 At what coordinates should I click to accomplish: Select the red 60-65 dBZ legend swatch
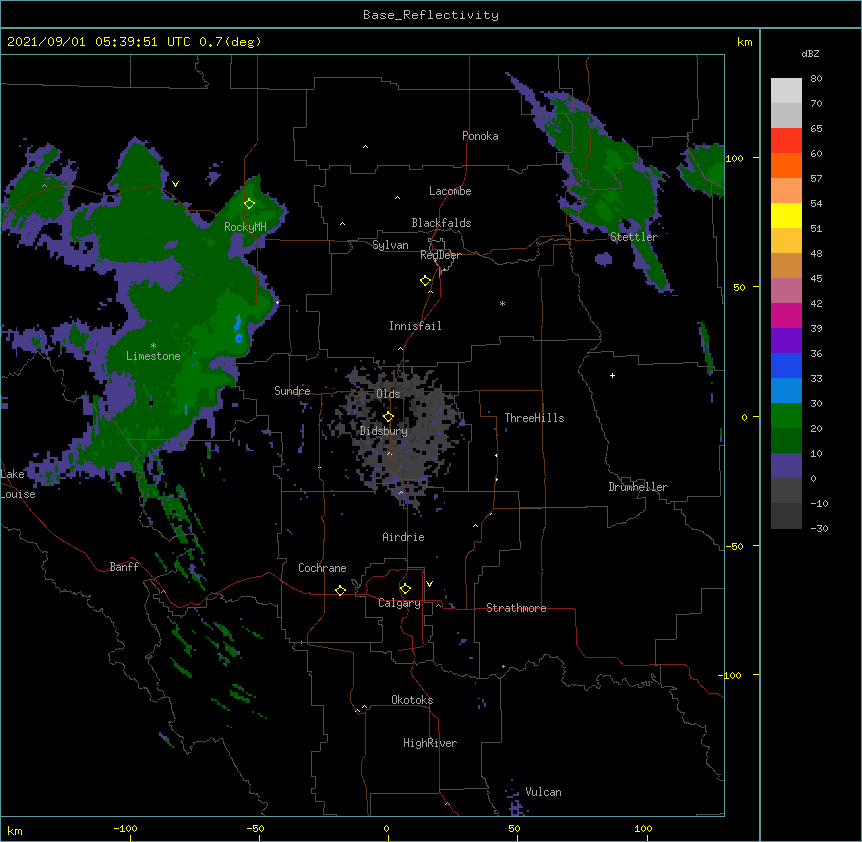pos(786,140)
